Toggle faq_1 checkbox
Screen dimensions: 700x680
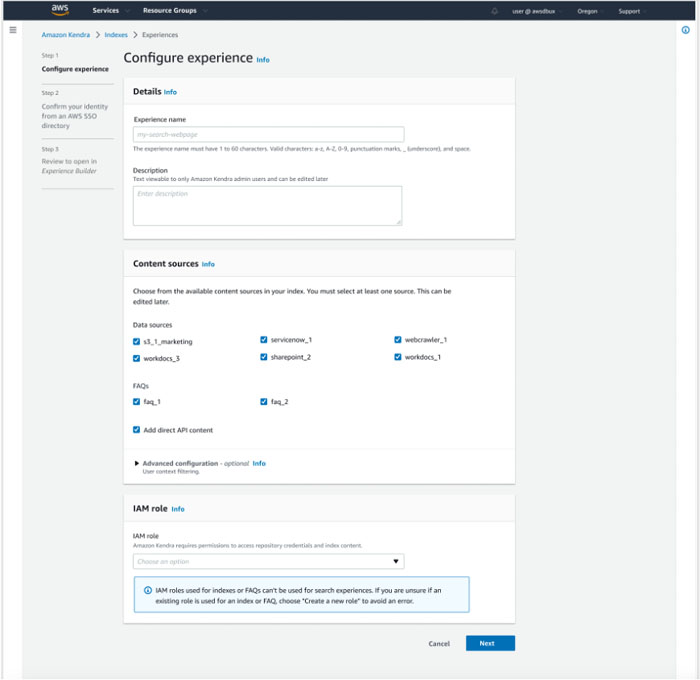click(x=137, y=402)
